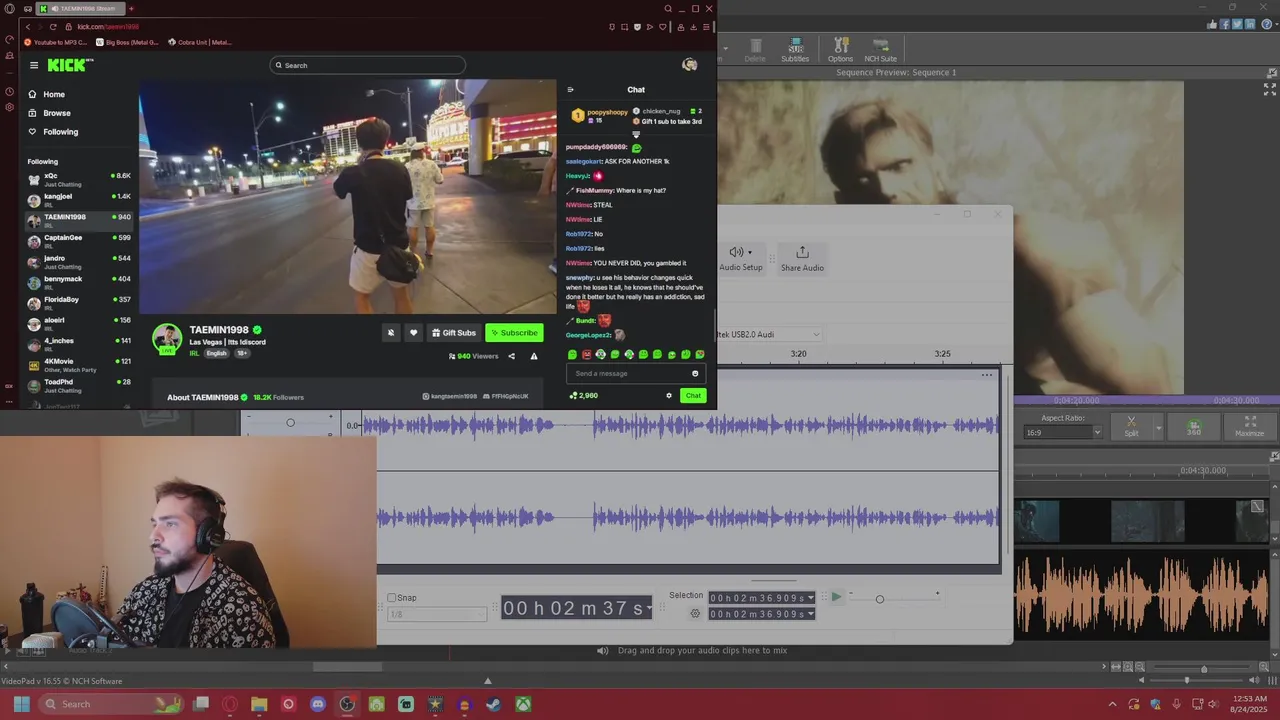Open NCH Suite in VideoPad toolbar

pyautogui.click(x=881, y=50)
